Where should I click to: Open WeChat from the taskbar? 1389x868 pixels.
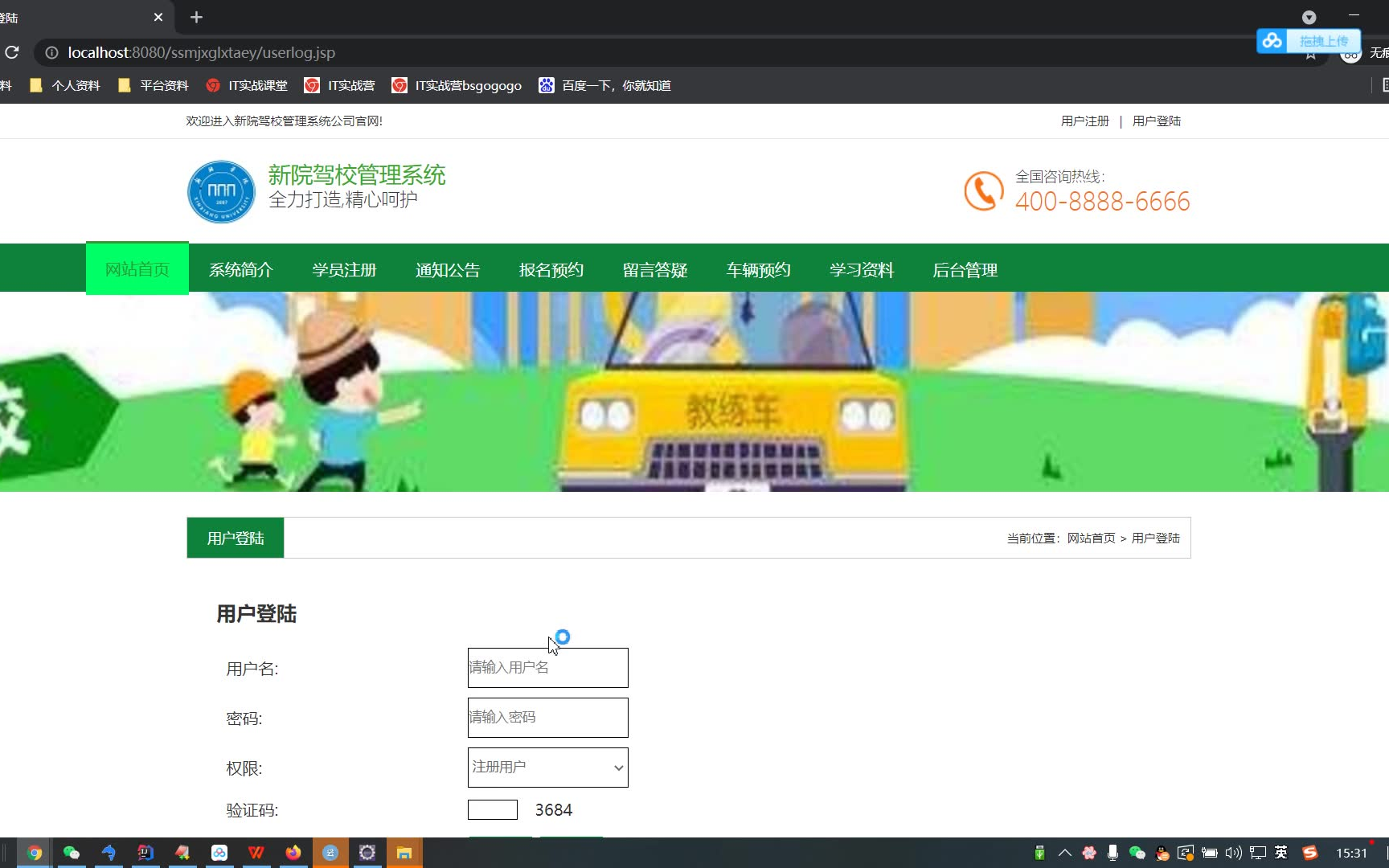click(72, 853)
